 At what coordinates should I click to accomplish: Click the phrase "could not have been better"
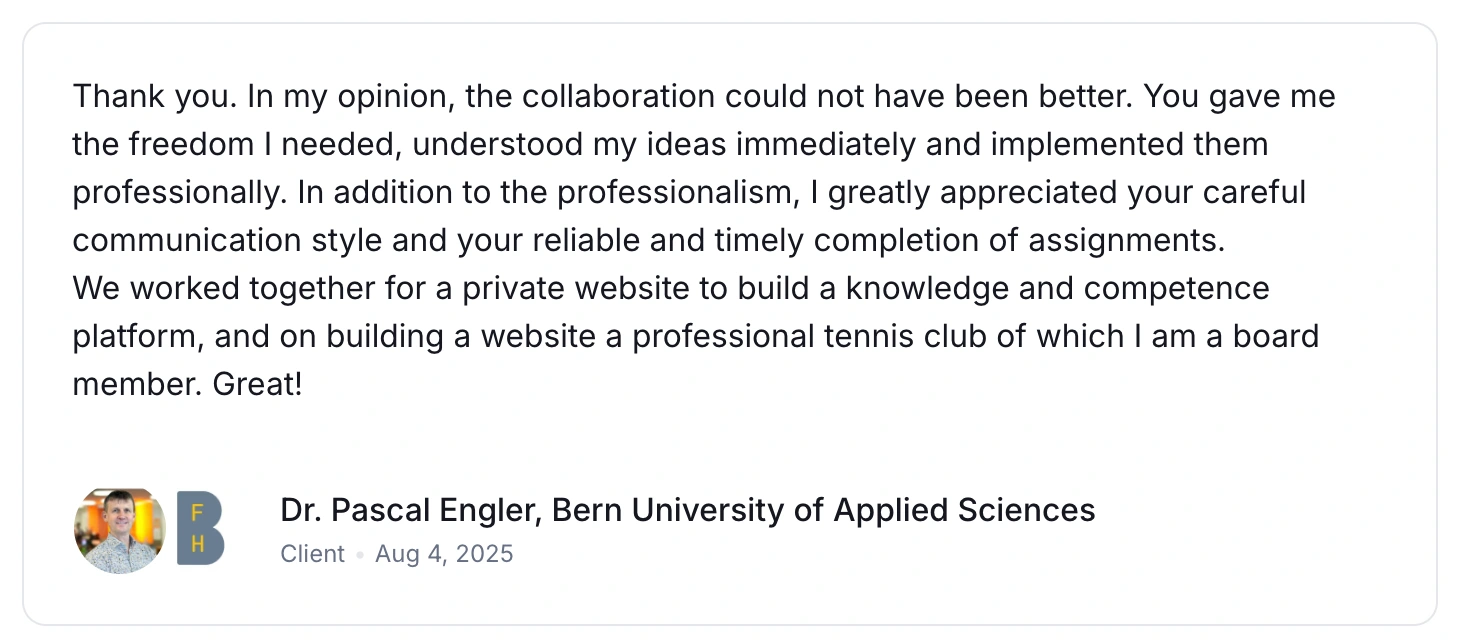coord(929,97)
